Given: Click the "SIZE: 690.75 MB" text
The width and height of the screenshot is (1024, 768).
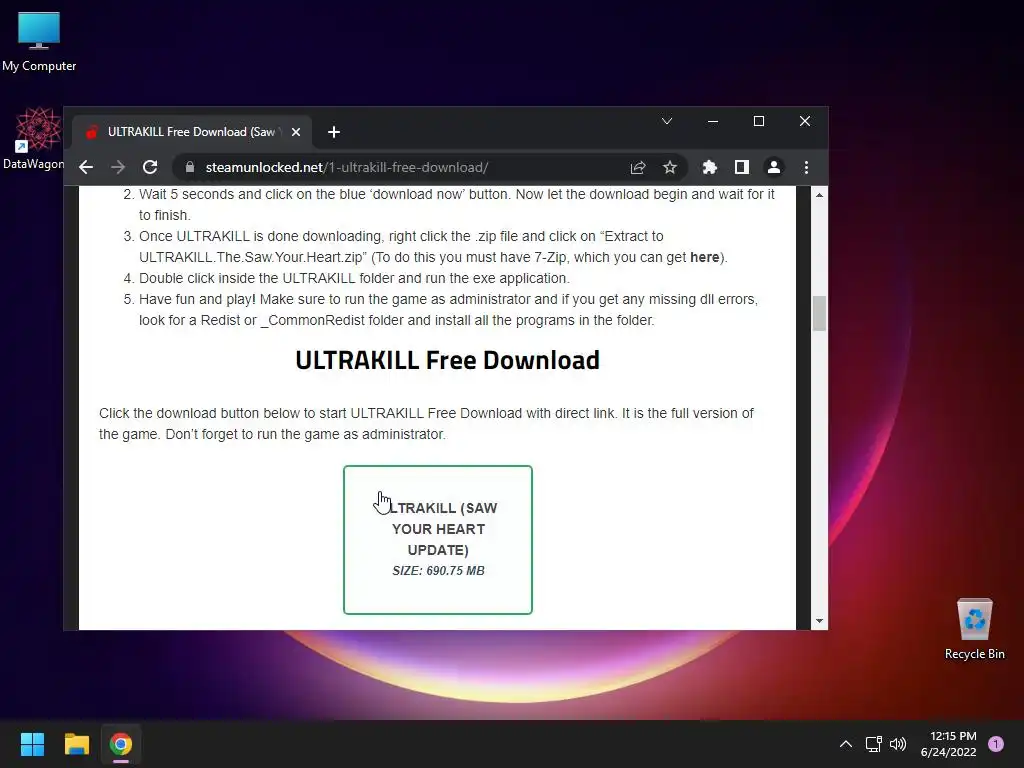Looking at the screenshot, I should click(438, 571).
